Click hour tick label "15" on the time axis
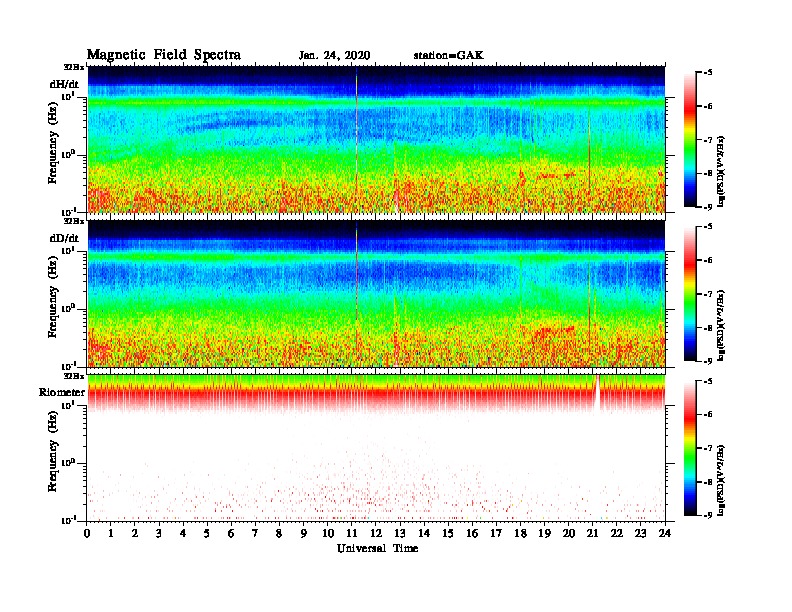The height and width of the screenshot is (612, 792). coord(448,533)
